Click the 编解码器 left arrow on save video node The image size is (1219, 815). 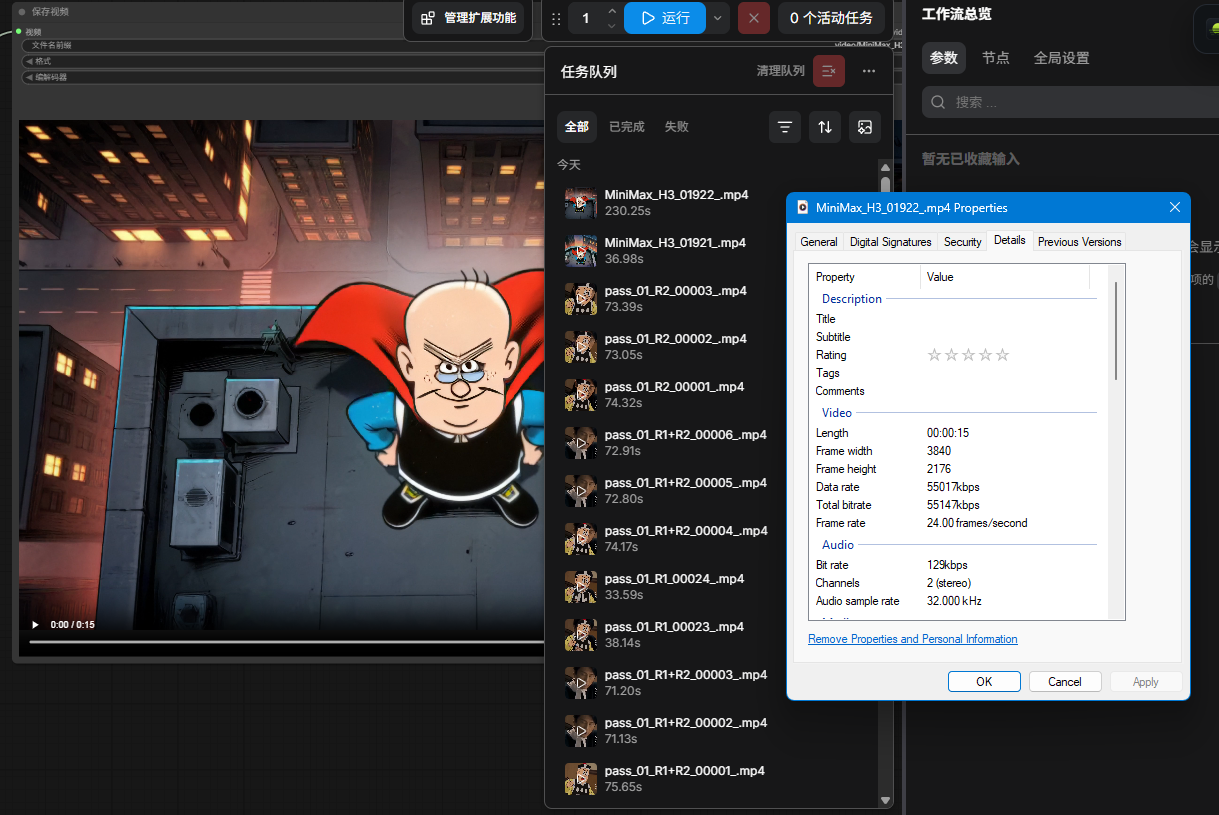point(29,77)
